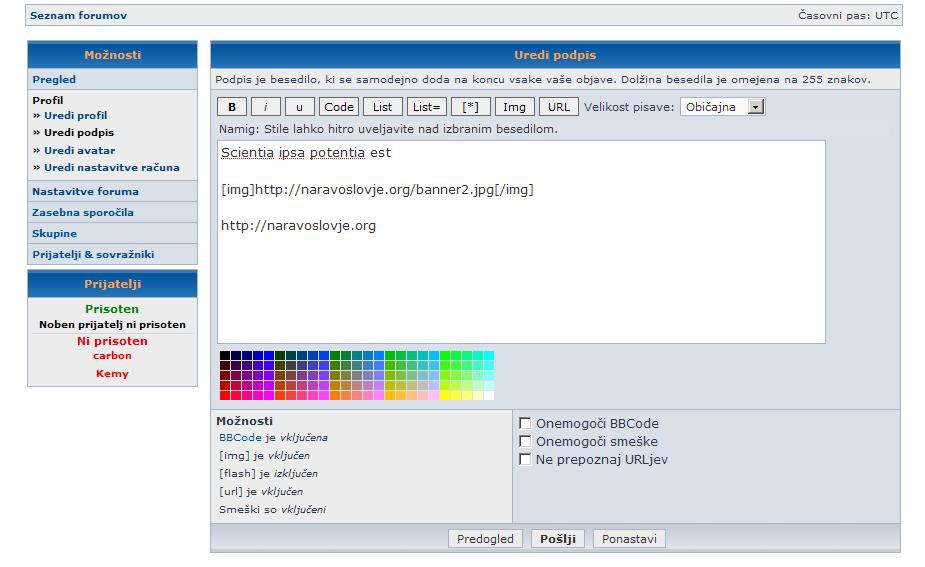Check Ne prepoznaj URLjev option
925x567 pixels.
click(x=525, y=459)
